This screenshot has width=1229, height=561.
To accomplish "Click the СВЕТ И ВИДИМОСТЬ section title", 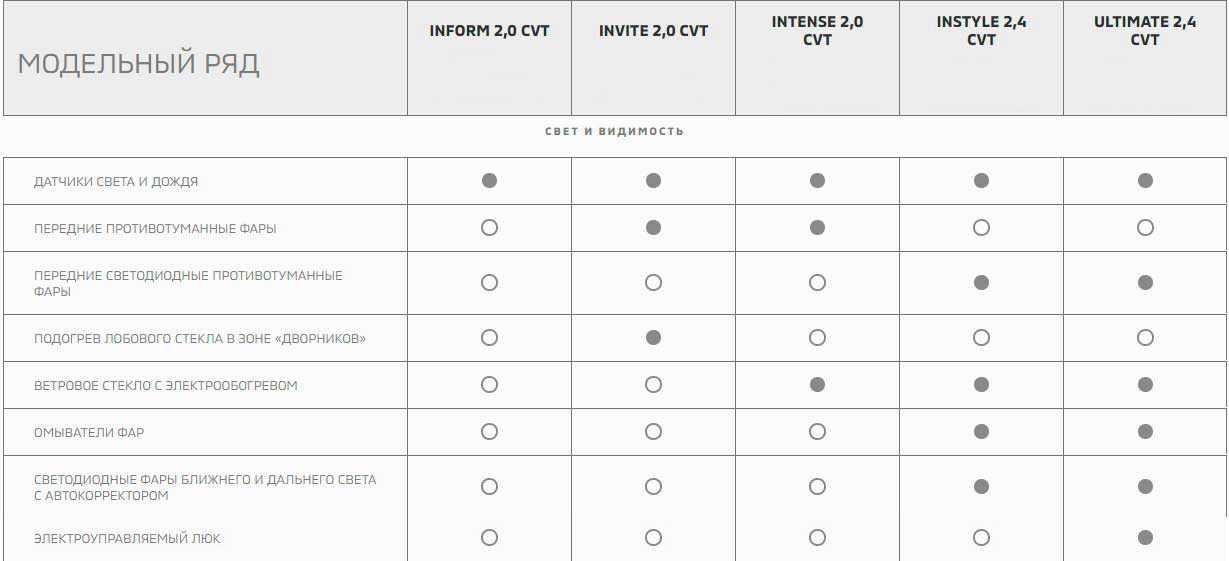I will [614, 131].
